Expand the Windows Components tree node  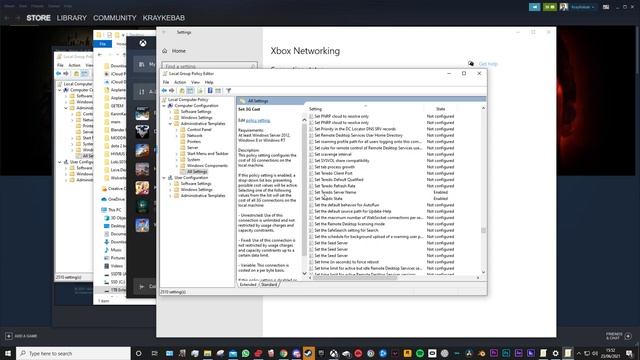[177, 166]
